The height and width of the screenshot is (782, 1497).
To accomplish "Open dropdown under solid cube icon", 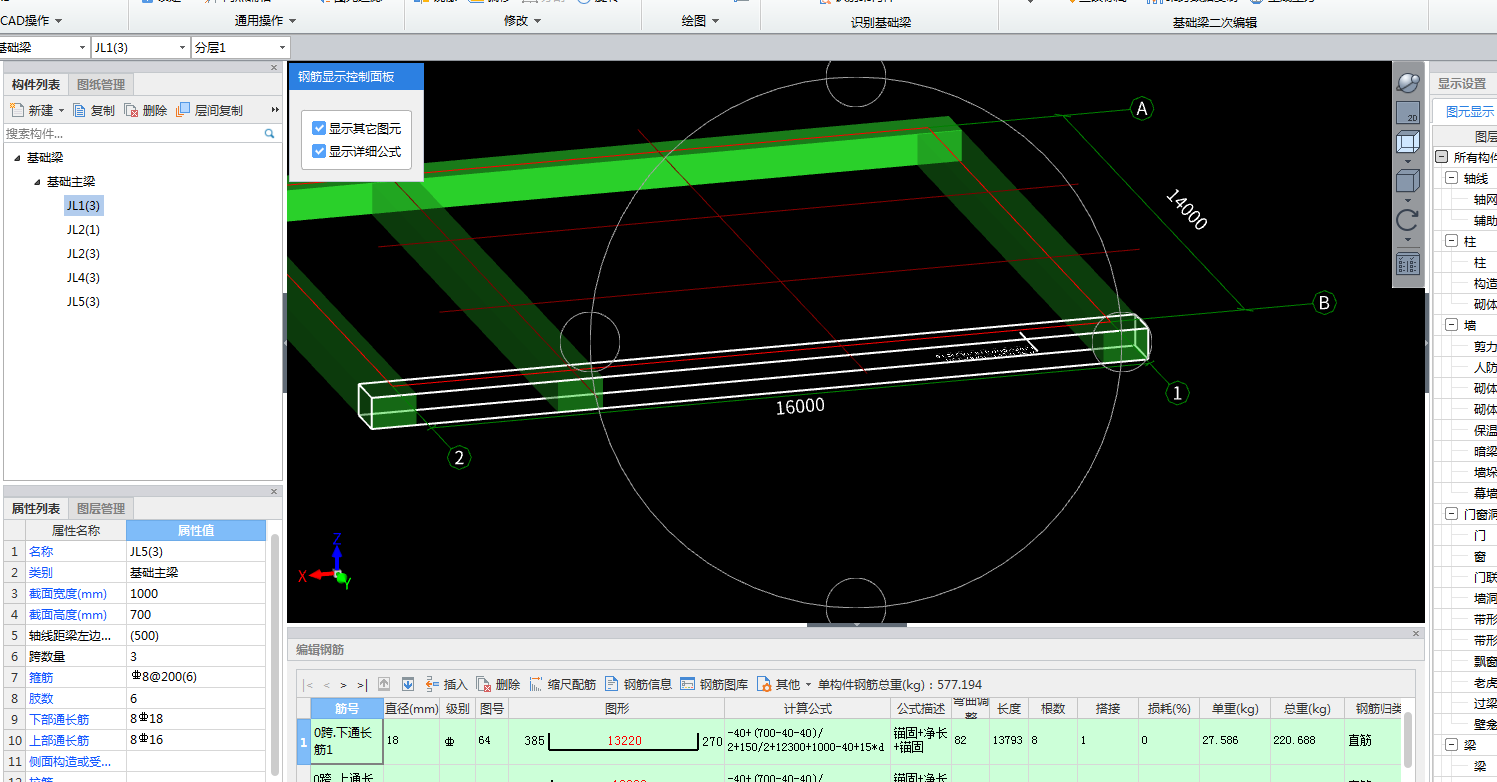I will click(1408, 200).
